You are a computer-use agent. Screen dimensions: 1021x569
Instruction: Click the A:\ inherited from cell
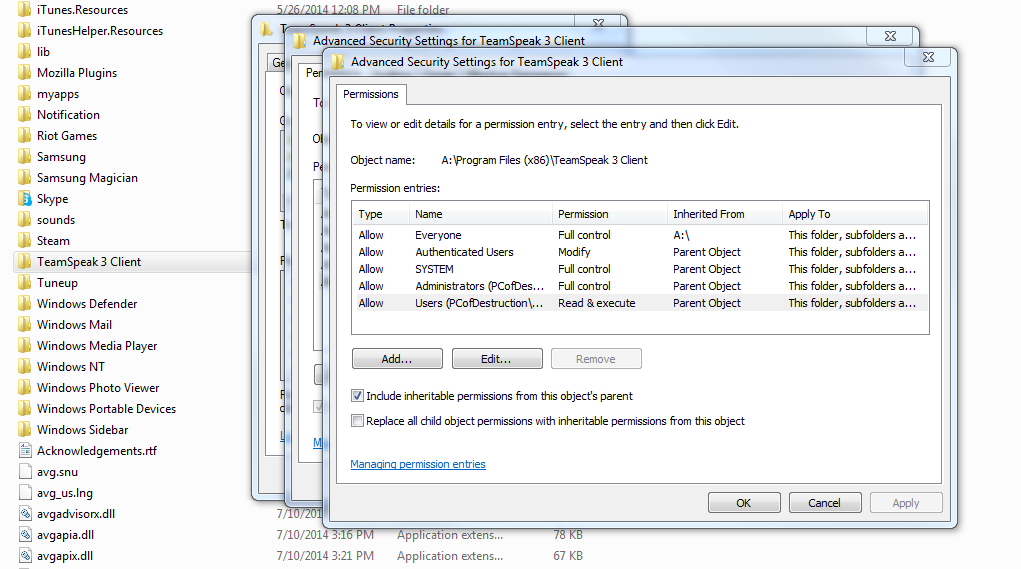point(681,235)
